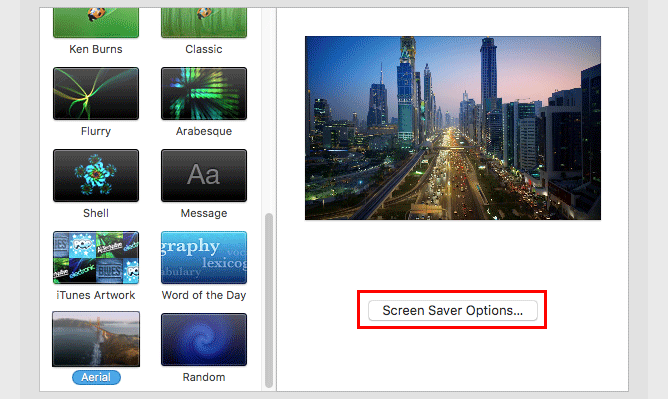Click the Arabesque label text
668x399 pixels.
tap(204, 131)
